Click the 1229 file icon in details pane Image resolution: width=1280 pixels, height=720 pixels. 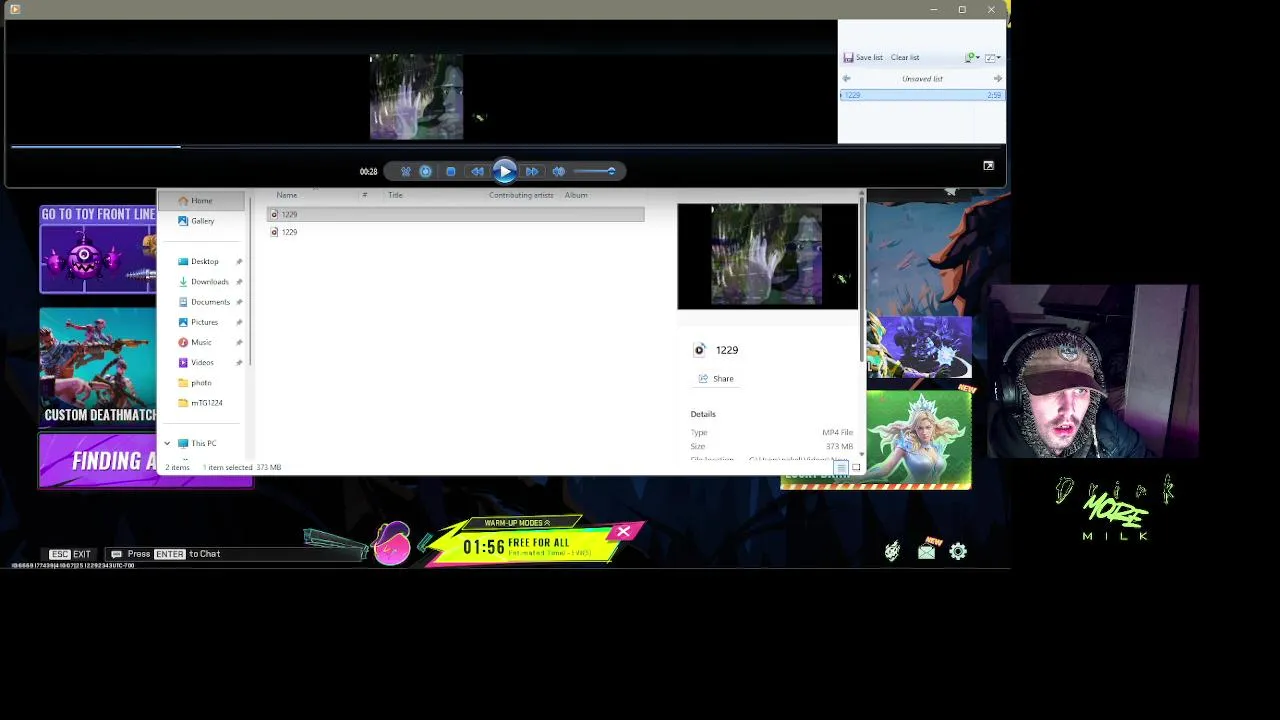[x=699, y=350]
